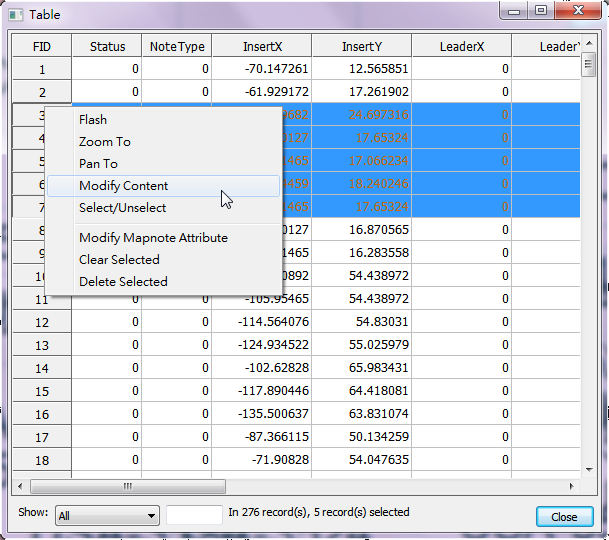Click the text field beside Show dropdown

point(194,514)
